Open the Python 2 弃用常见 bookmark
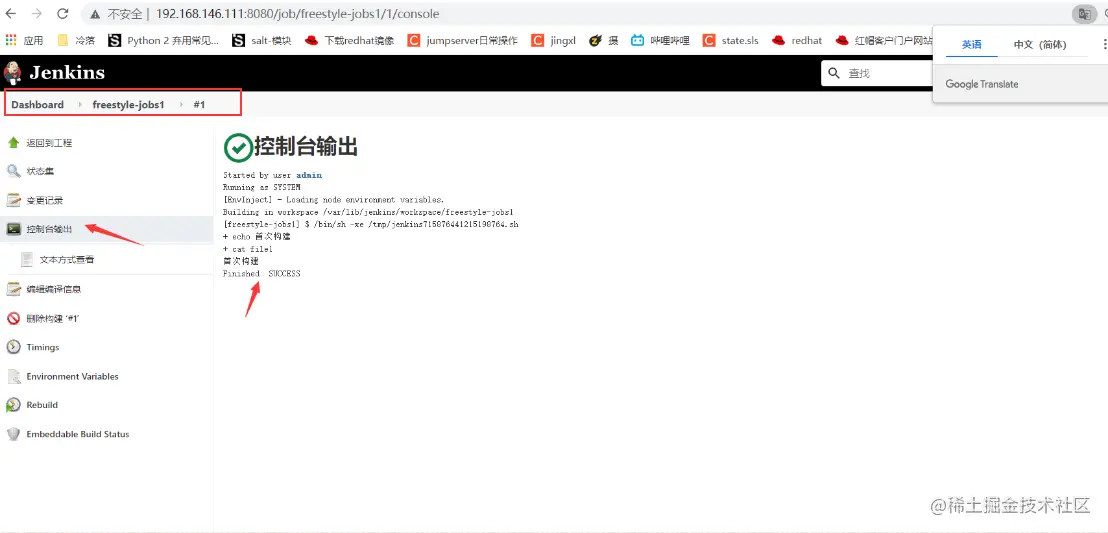The height and width of the screenshot is (533, 1108). tap(163, 40)
